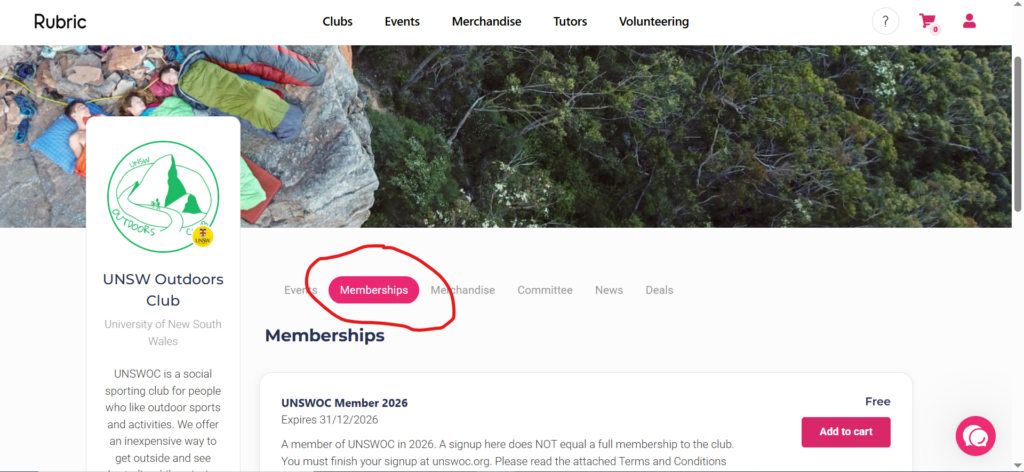The width and height of the screenshot is (1024, 472).
Task: Open the shopping cart icon
Action: [x=928, y=22]
